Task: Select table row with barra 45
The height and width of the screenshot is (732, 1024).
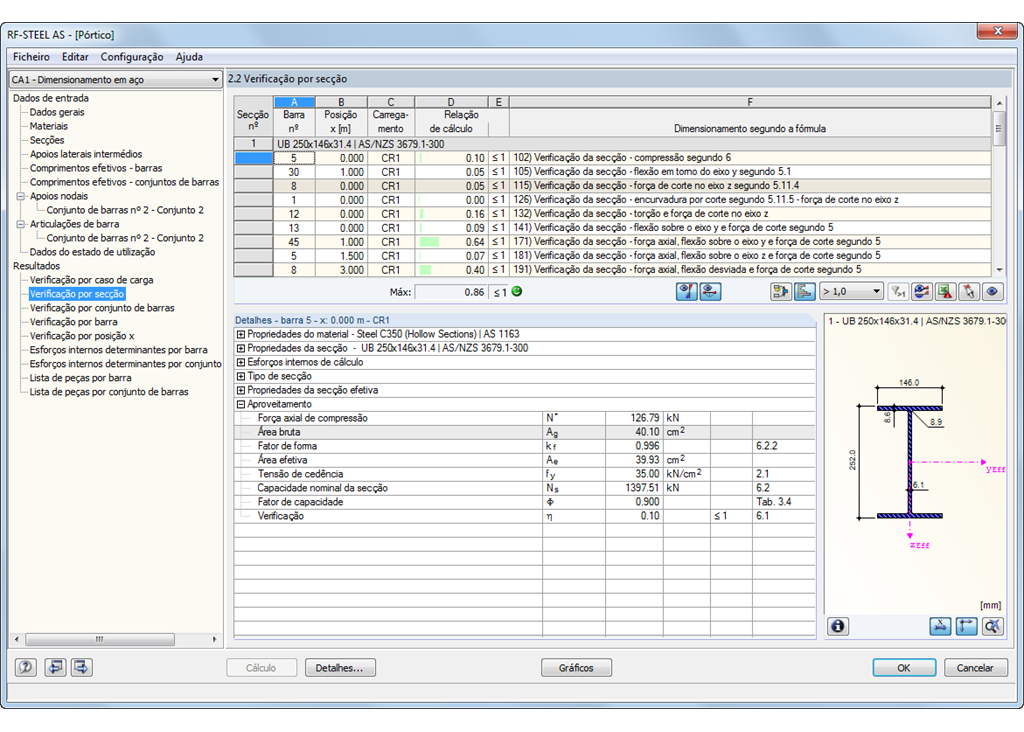Action: coord(613,242)
